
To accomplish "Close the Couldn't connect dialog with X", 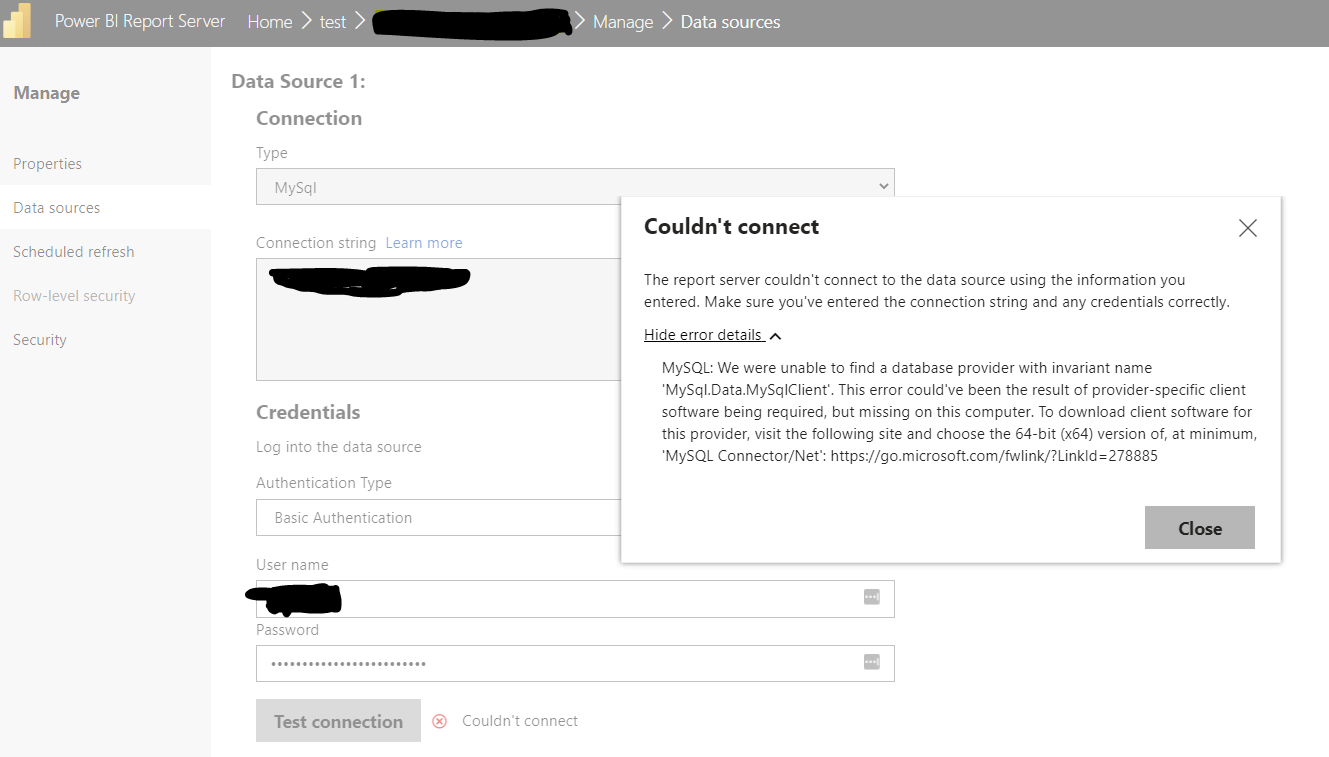I will tap(1247, 228).
